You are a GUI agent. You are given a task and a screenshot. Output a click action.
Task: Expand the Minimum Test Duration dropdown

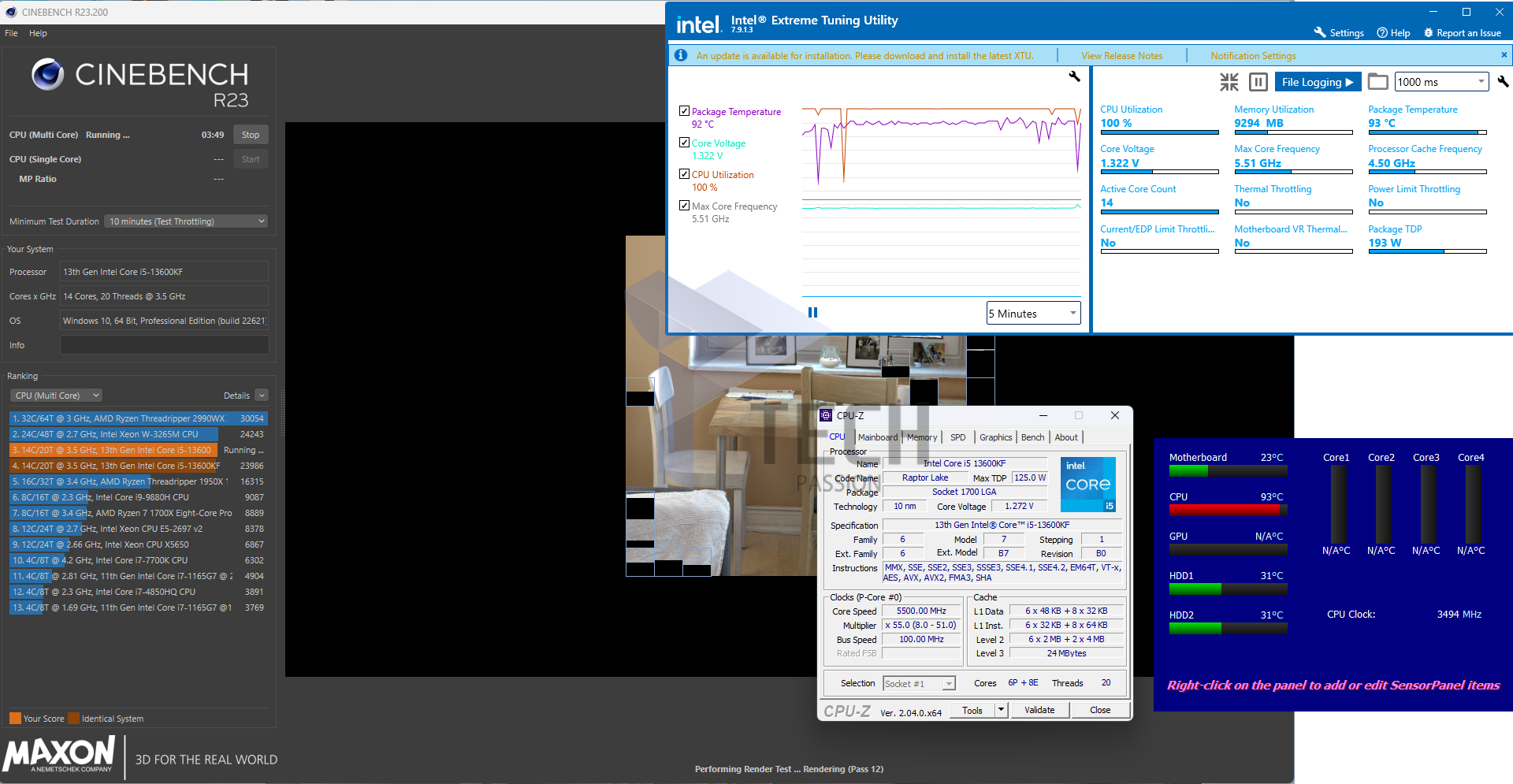[x=187, y=221]
